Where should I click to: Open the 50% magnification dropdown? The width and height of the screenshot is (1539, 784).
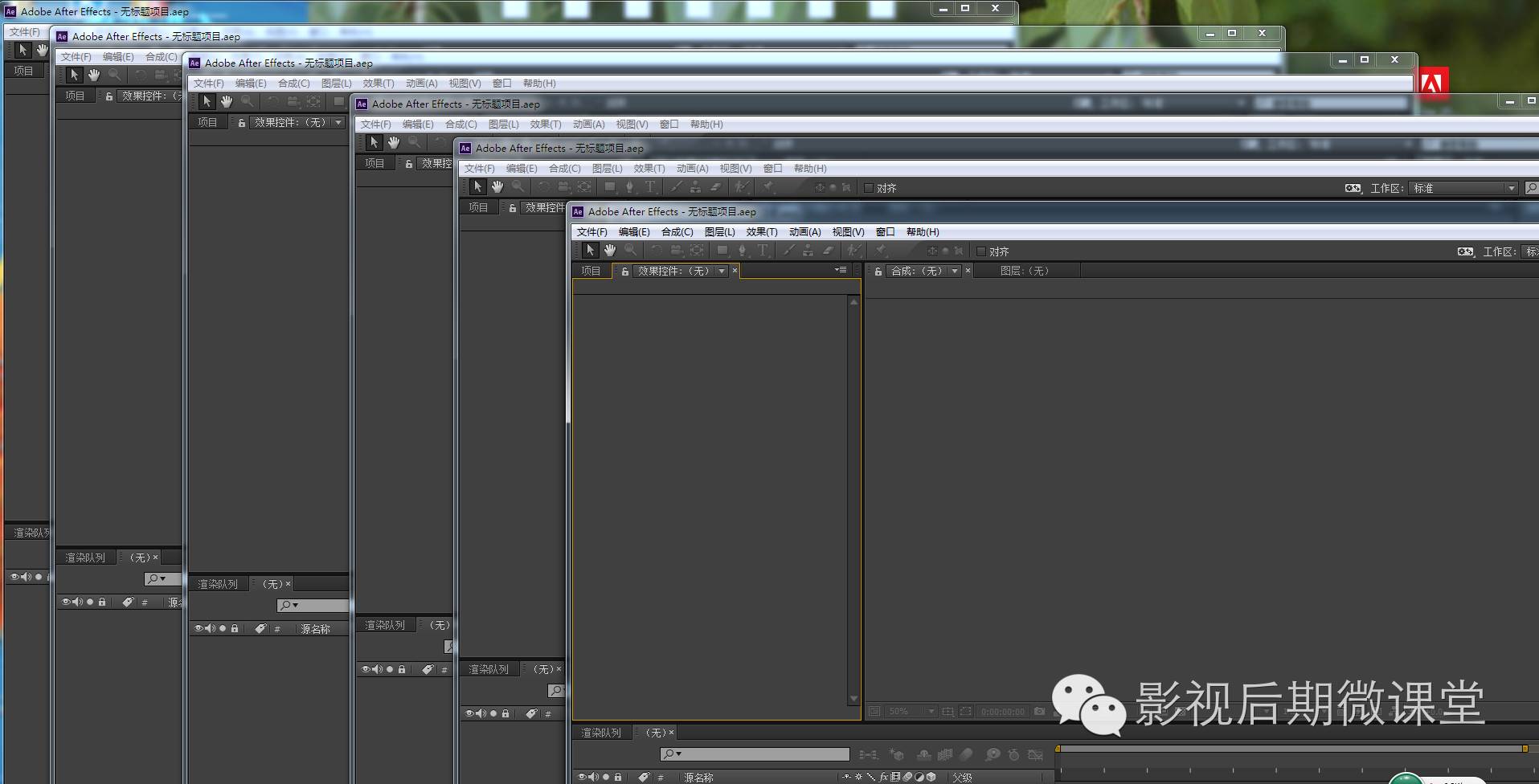point(911,712)
